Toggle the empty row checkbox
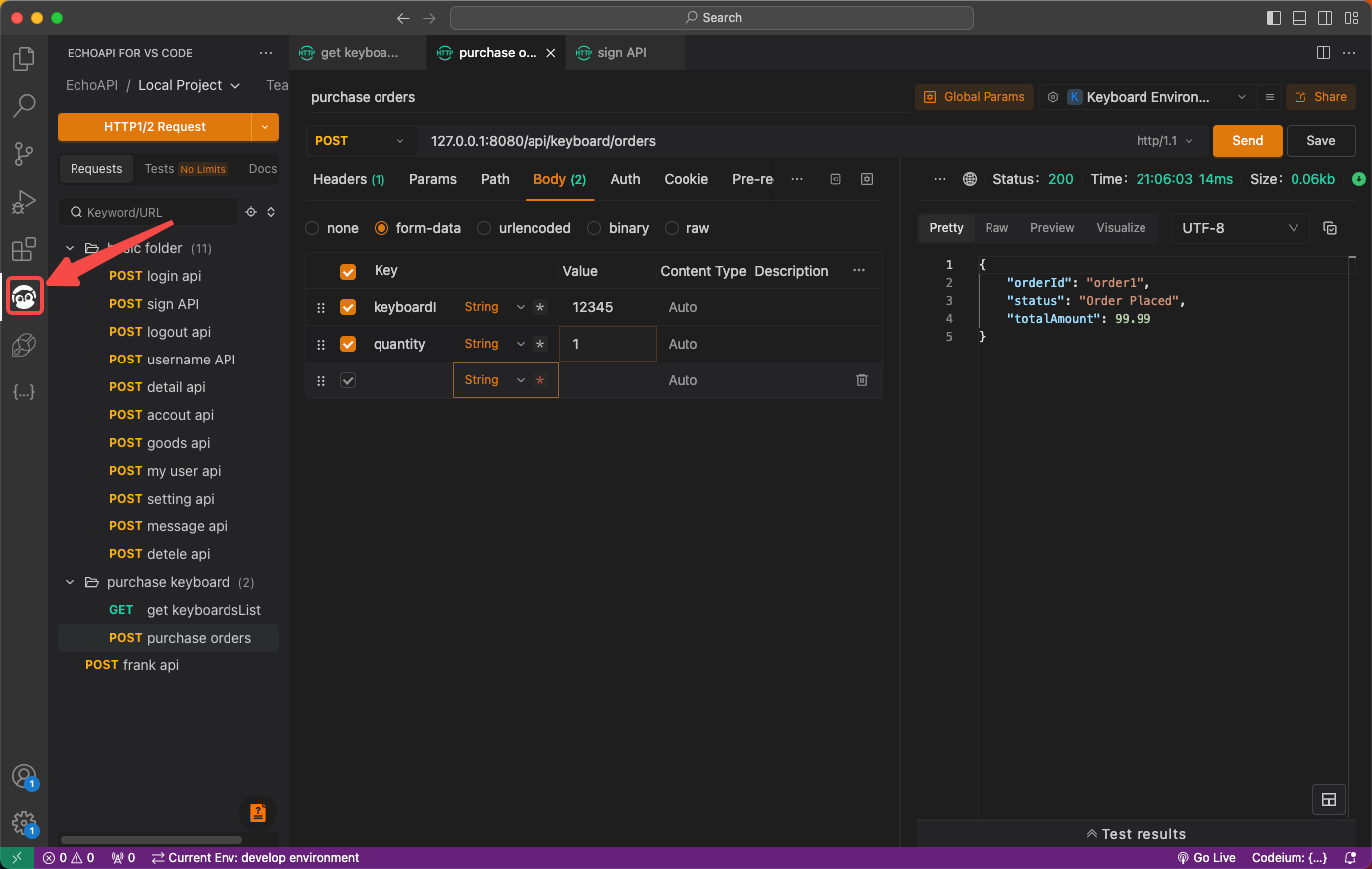Screen dimensions: 1372x869 click(348, 380)
